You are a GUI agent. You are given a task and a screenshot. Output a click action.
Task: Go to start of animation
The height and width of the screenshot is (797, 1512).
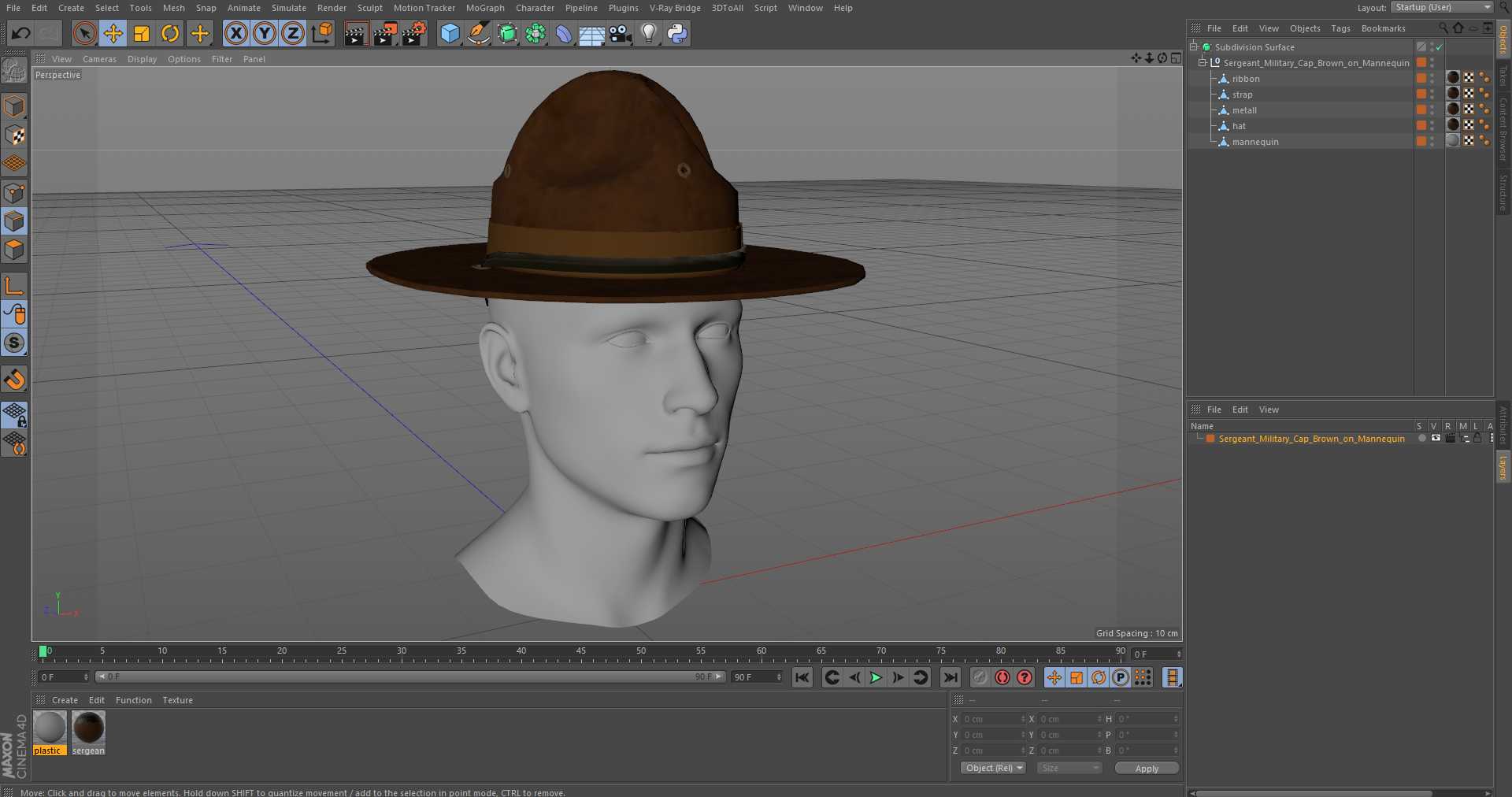[x=802, y=677]
